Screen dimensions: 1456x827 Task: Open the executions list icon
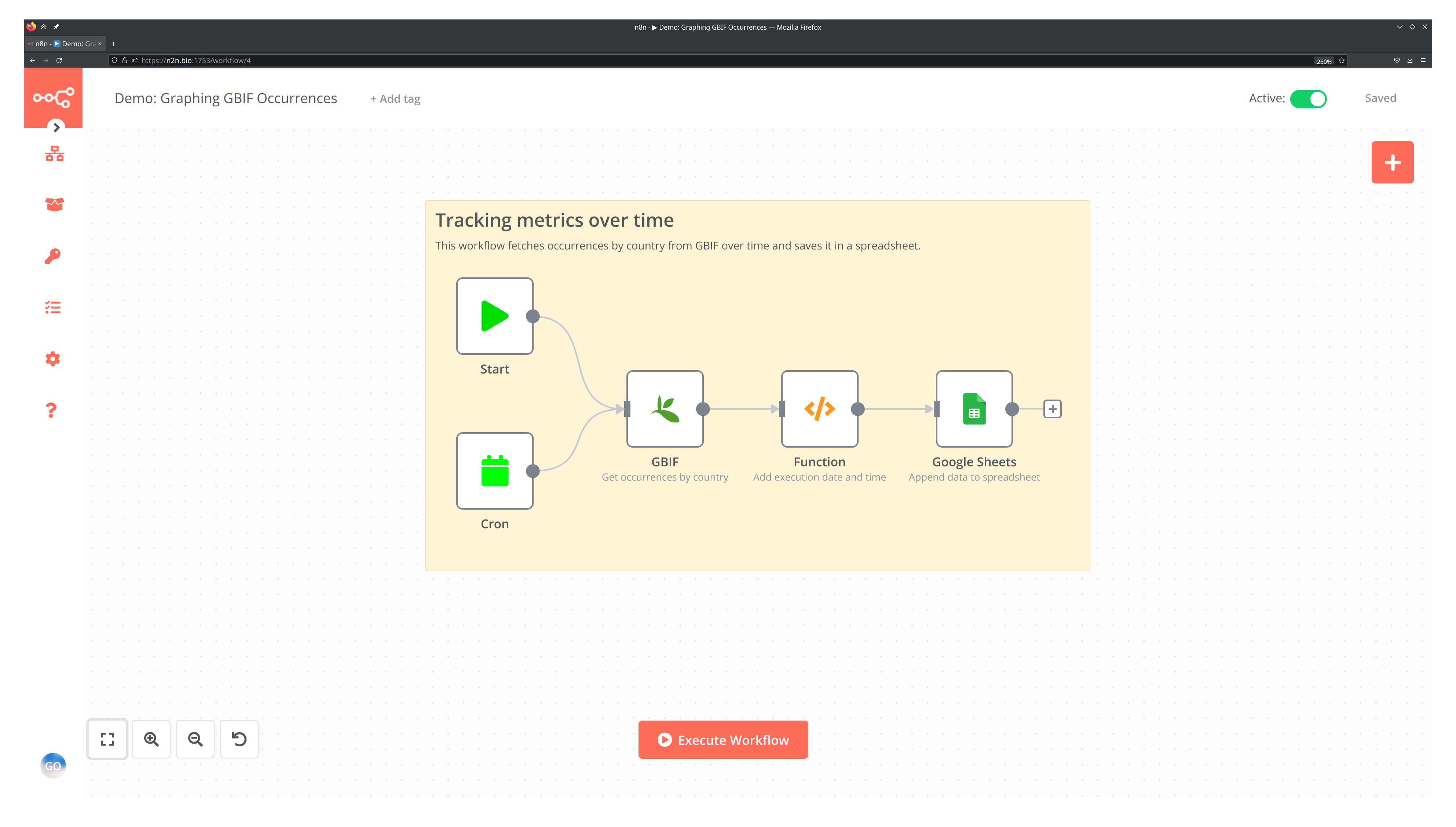pos(53,307)
